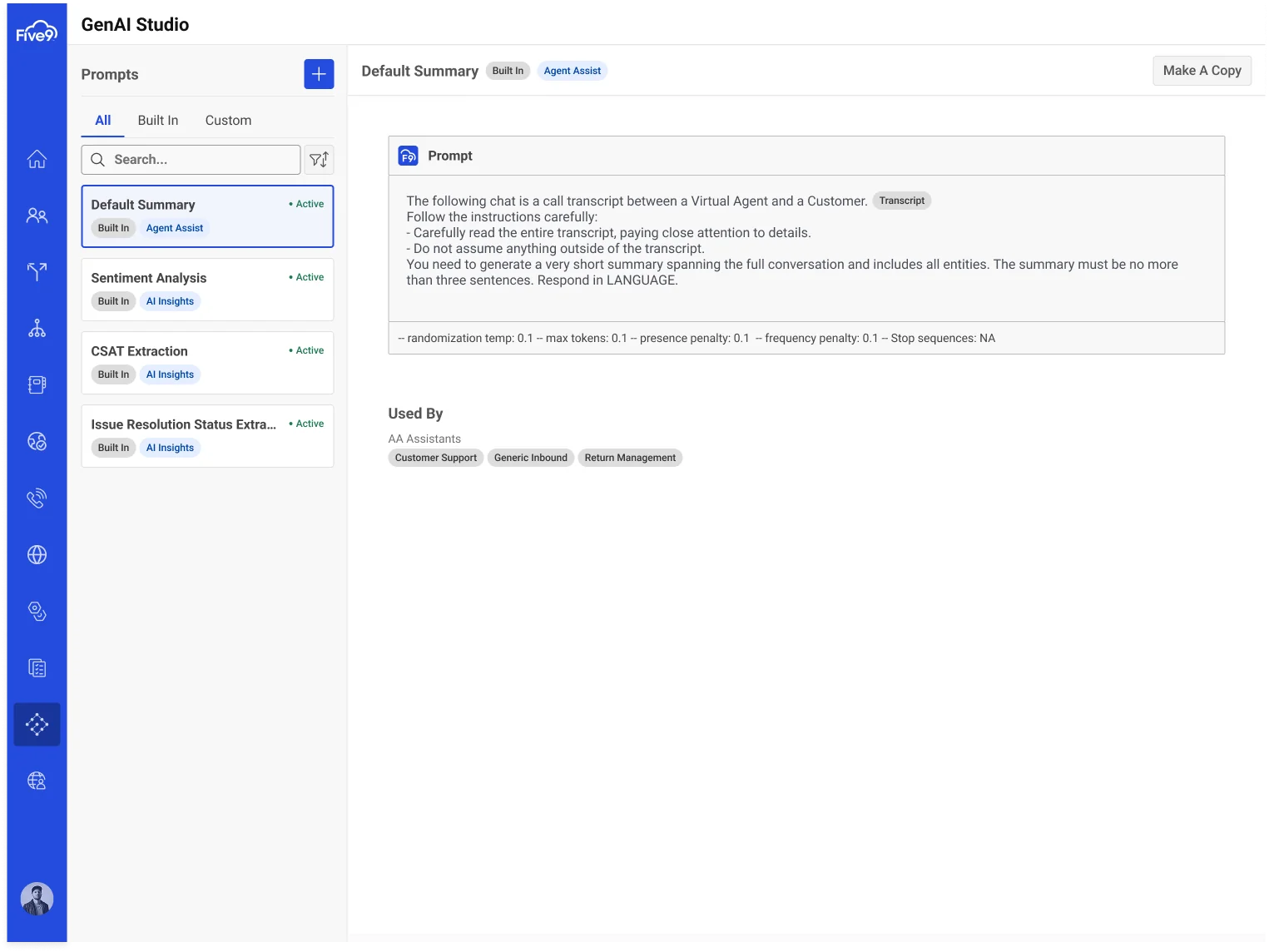This screenshot has width=1269, height=952.
Task: Make a copy of Default Summary
Action: click(x=1202, y=71)
